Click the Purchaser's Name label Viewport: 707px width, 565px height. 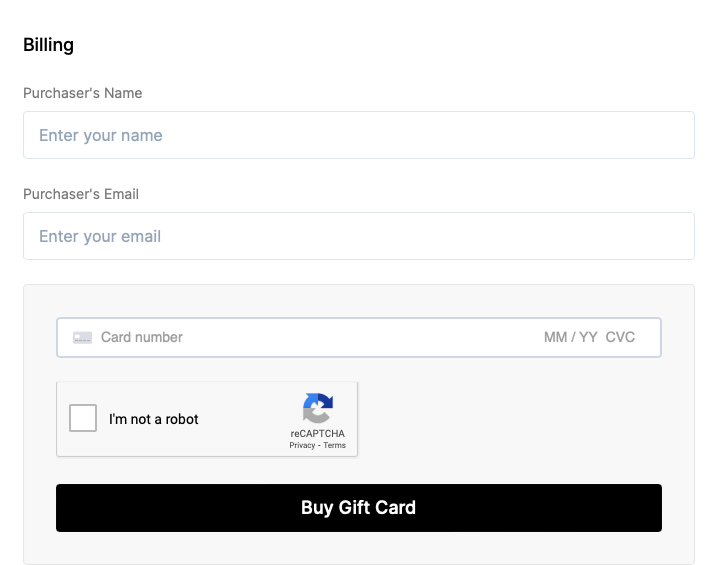tap(83, 93)
